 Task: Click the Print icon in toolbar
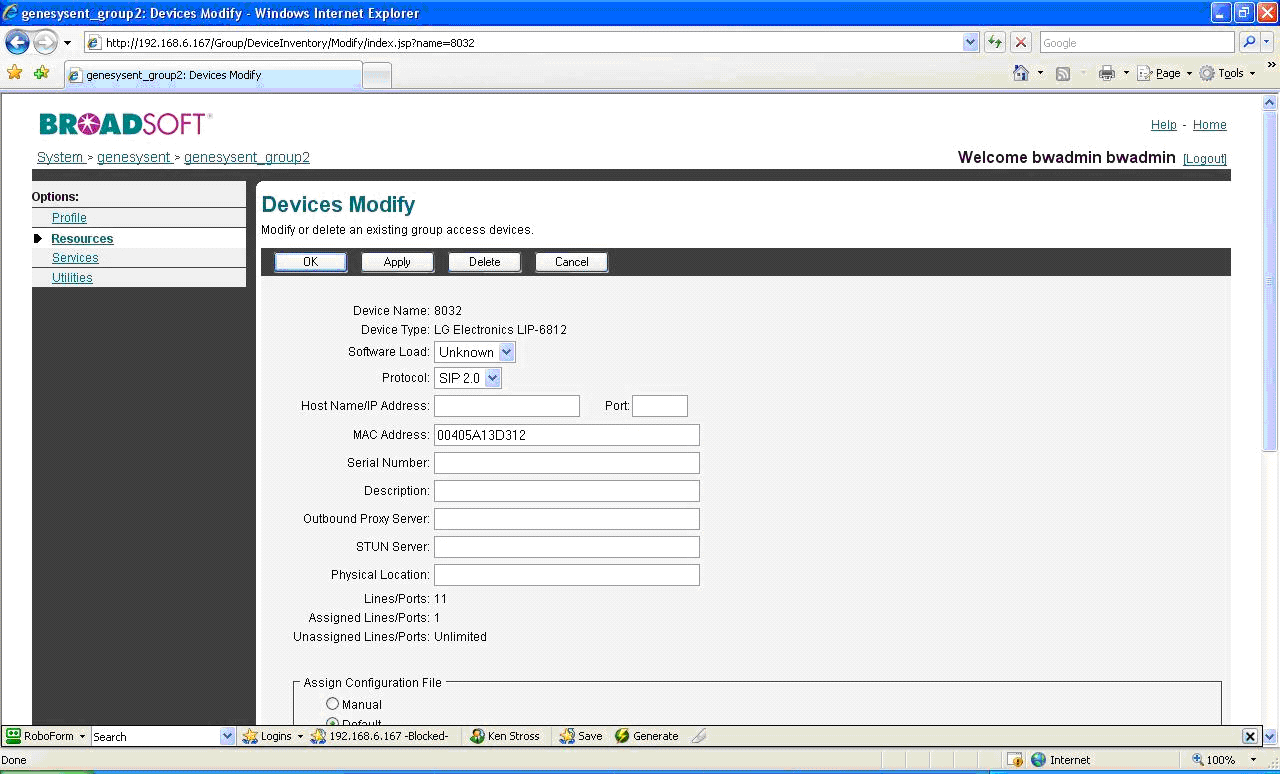pos(1107,73)
